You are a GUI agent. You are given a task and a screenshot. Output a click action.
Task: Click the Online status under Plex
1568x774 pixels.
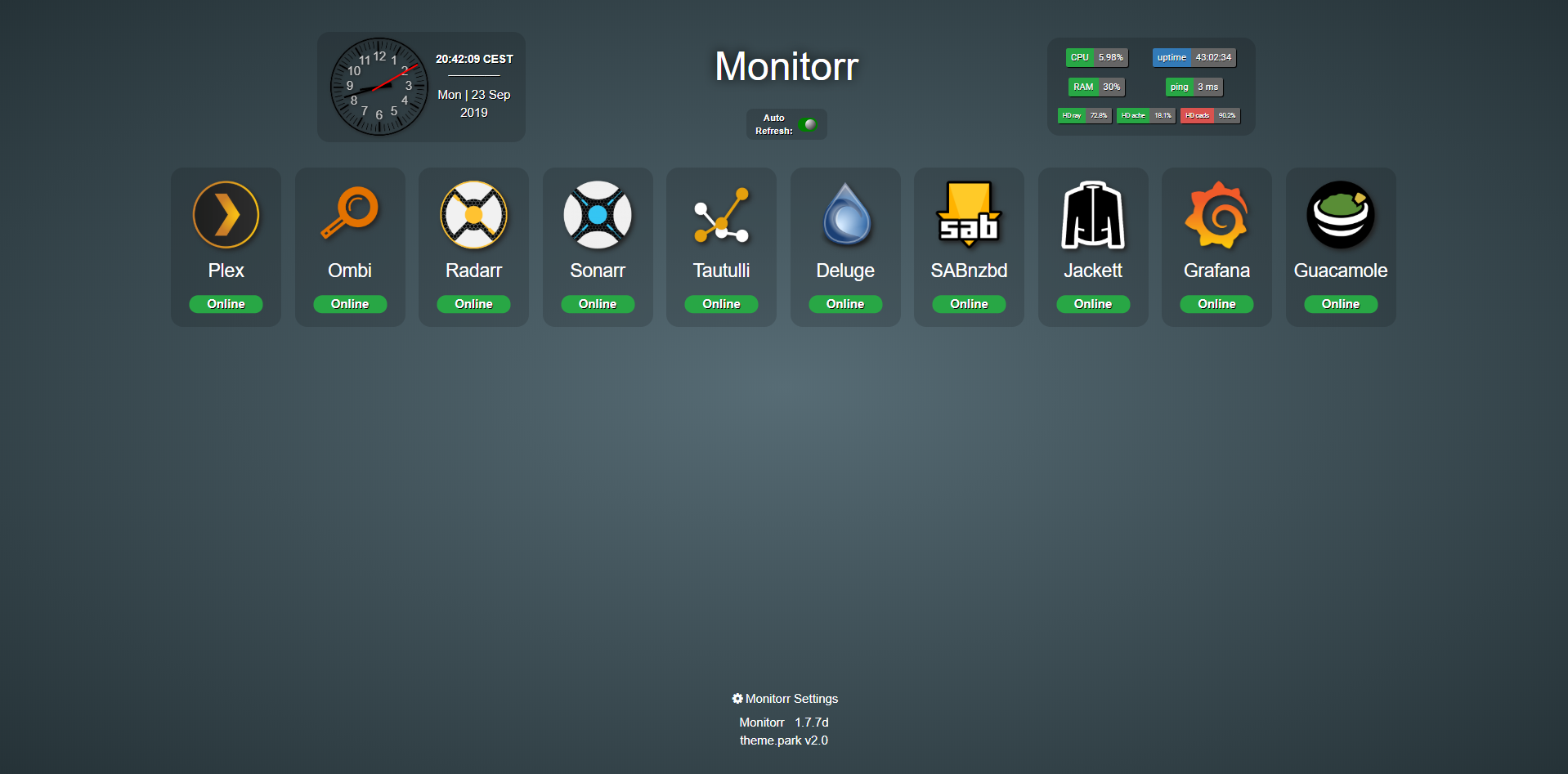(226, 304)
